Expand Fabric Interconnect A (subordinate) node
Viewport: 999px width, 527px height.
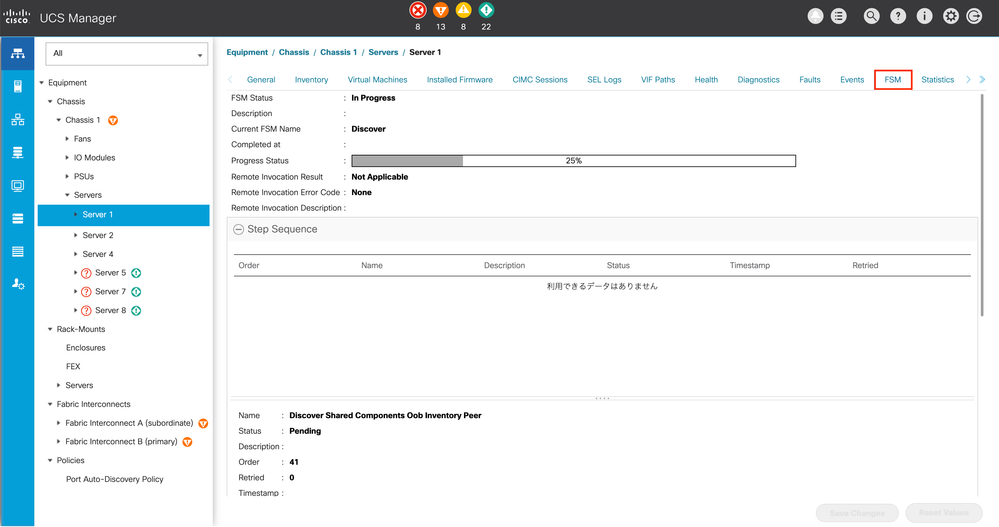(x=59, y=423)
